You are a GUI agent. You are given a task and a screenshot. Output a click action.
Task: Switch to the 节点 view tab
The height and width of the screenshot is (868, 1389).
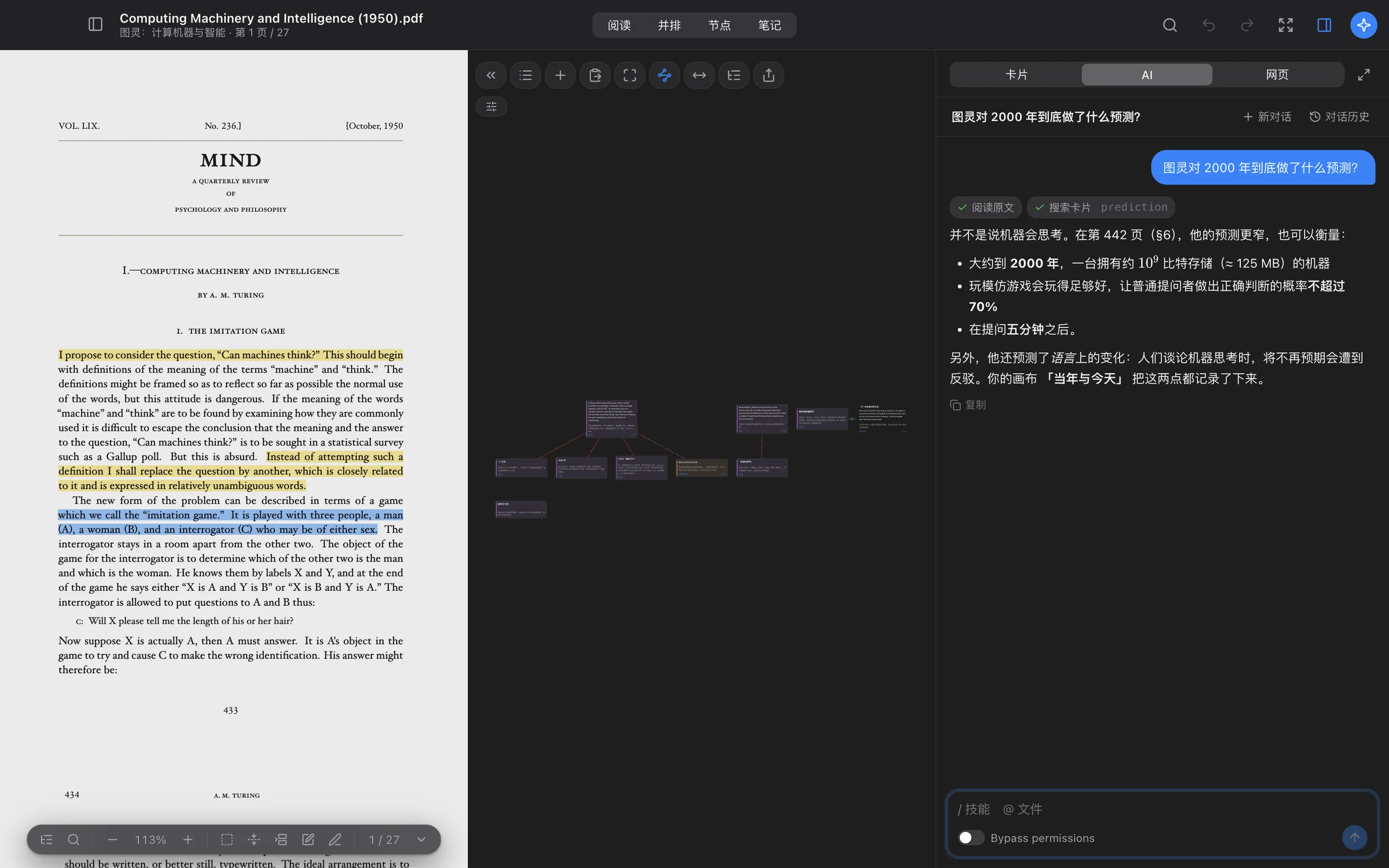[x=719, y=25]
